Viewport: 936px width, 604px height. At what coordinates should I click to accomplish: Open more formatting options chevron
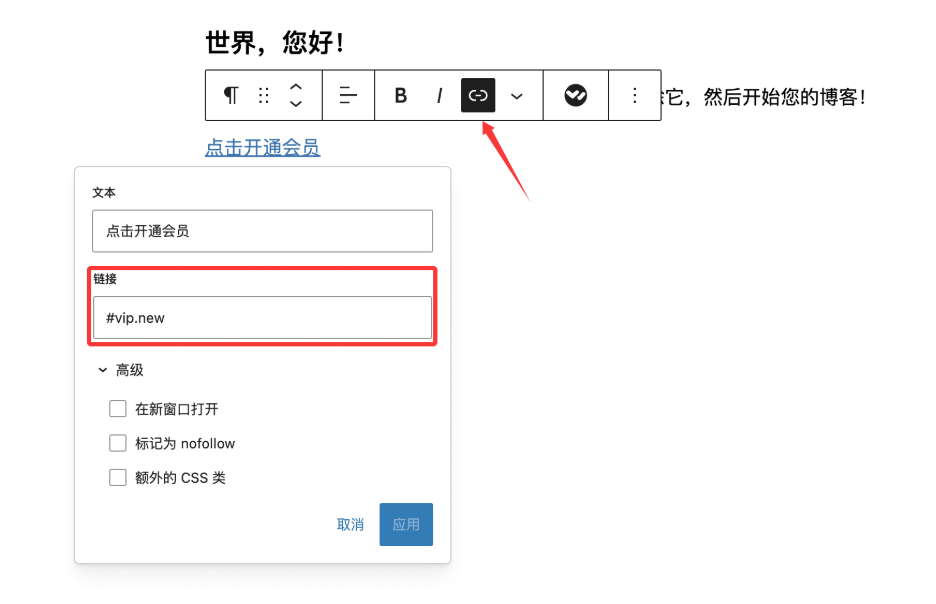pos(516,95)
